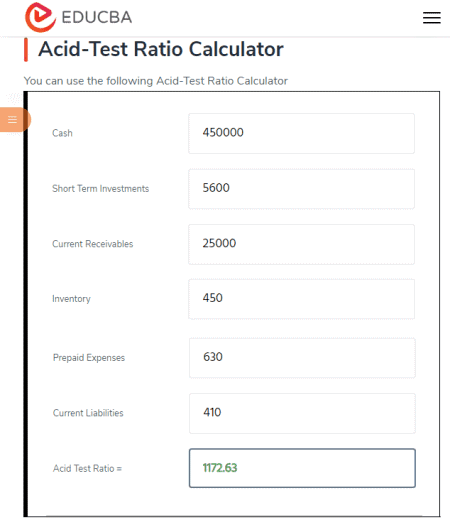Click the Acid Test Ratio result box

coord(302,468)
